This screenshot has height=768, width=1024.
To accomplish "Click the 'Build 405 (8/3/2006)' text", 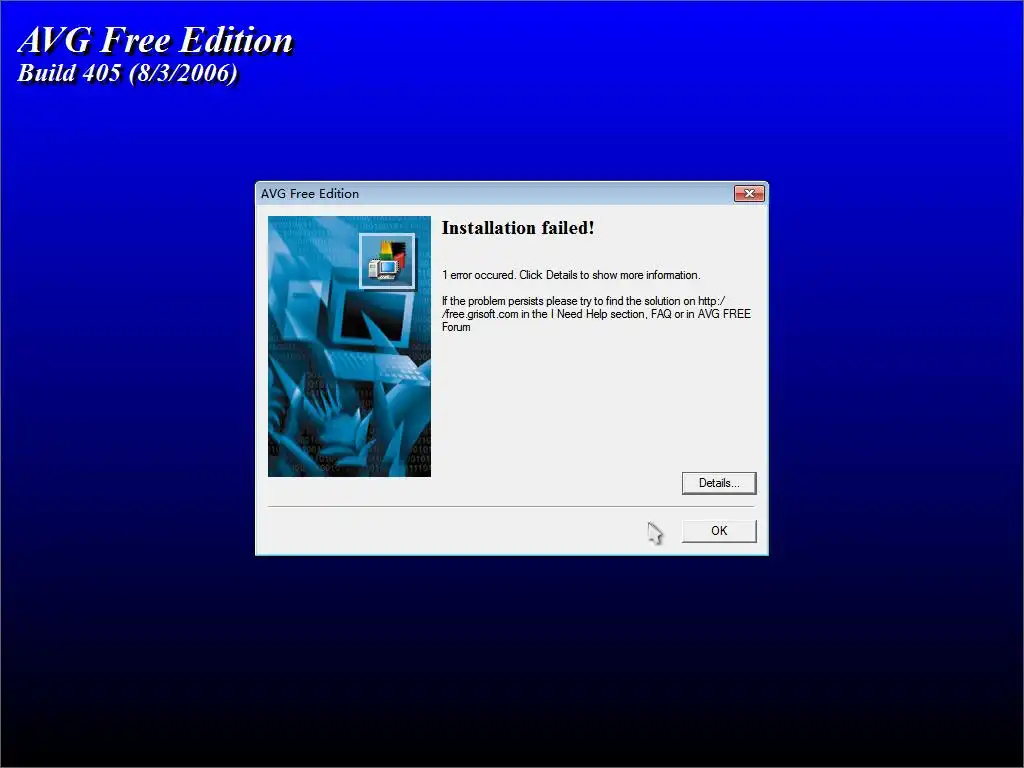I will pos(127,73).
